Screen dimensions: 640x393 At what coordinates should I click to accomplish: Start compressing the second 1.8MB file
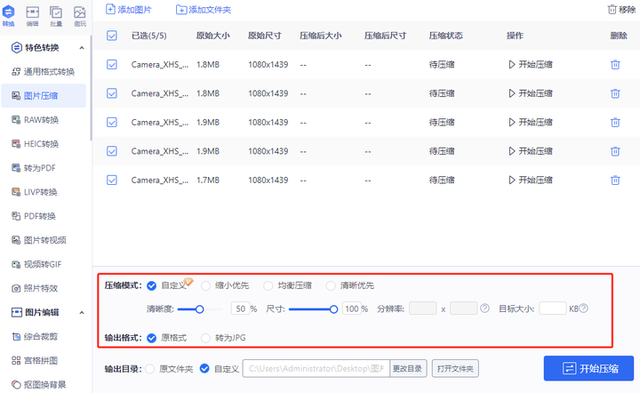click(x=530, y=93)
